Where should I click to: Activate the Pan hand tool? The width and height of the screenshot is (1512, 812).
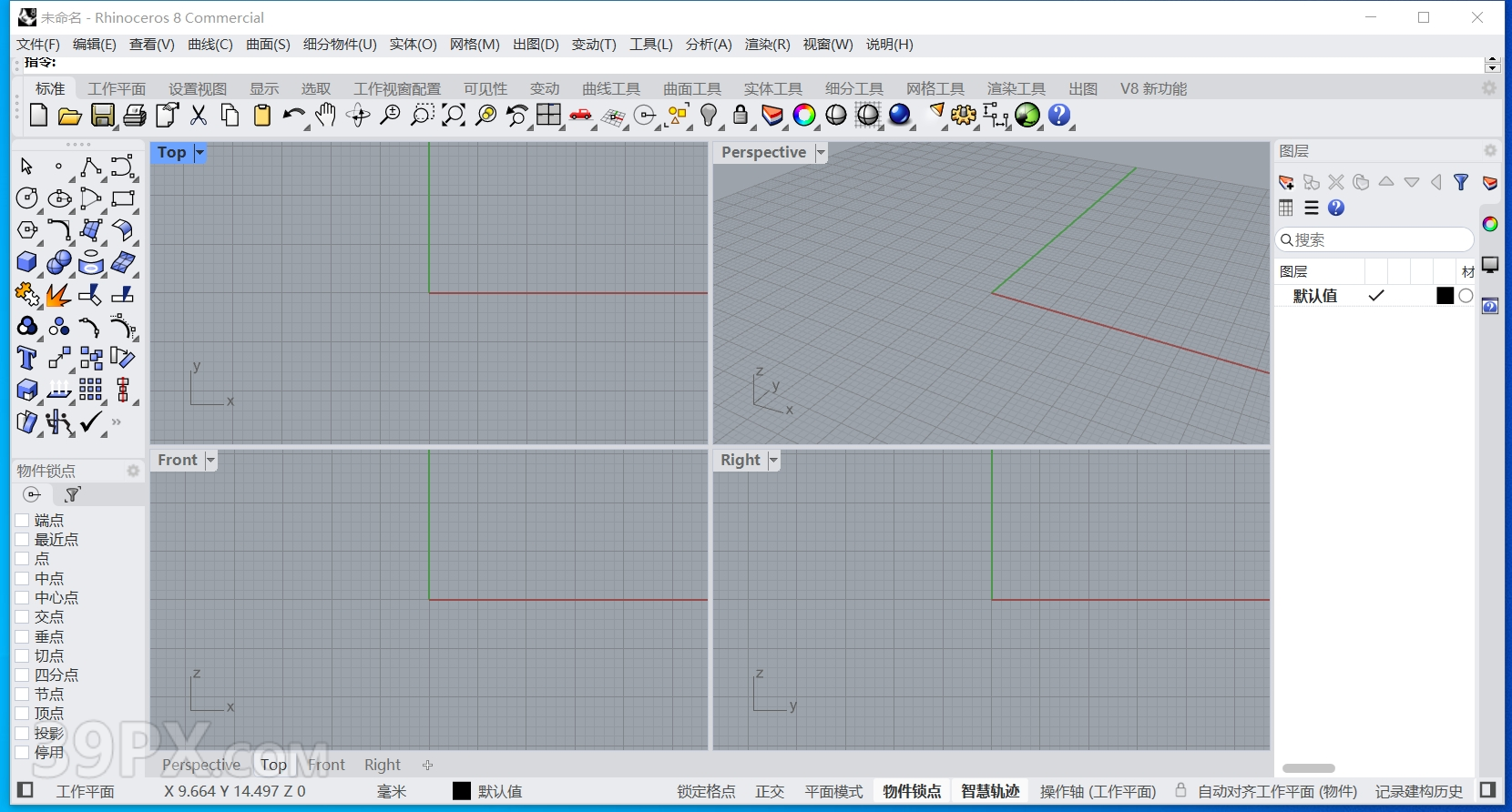[x=325, y=115]
